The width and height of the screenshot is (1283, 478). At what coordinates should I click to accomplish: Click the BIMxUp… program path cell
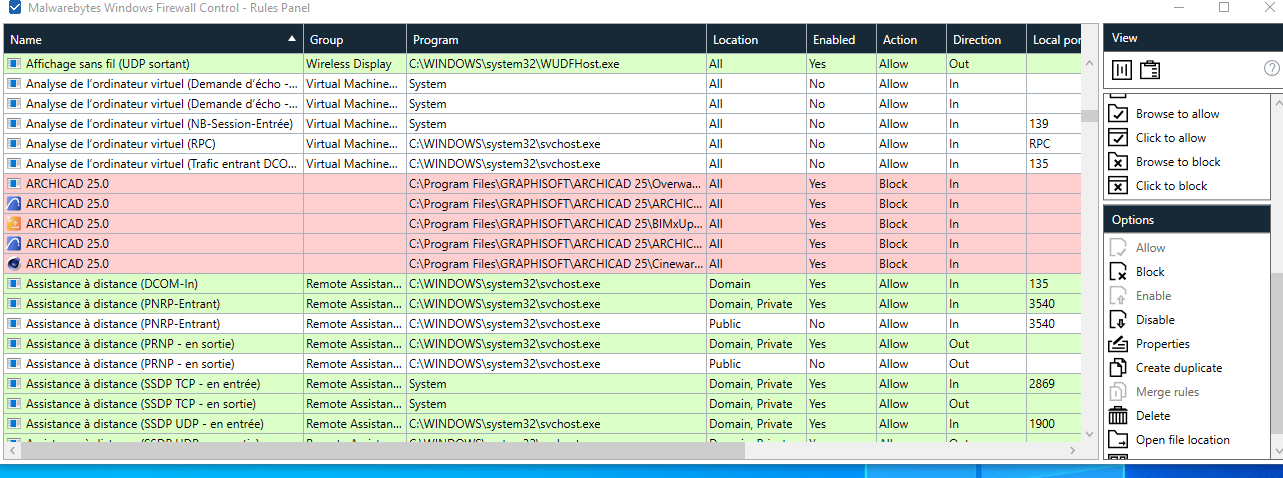pos(555,224)
